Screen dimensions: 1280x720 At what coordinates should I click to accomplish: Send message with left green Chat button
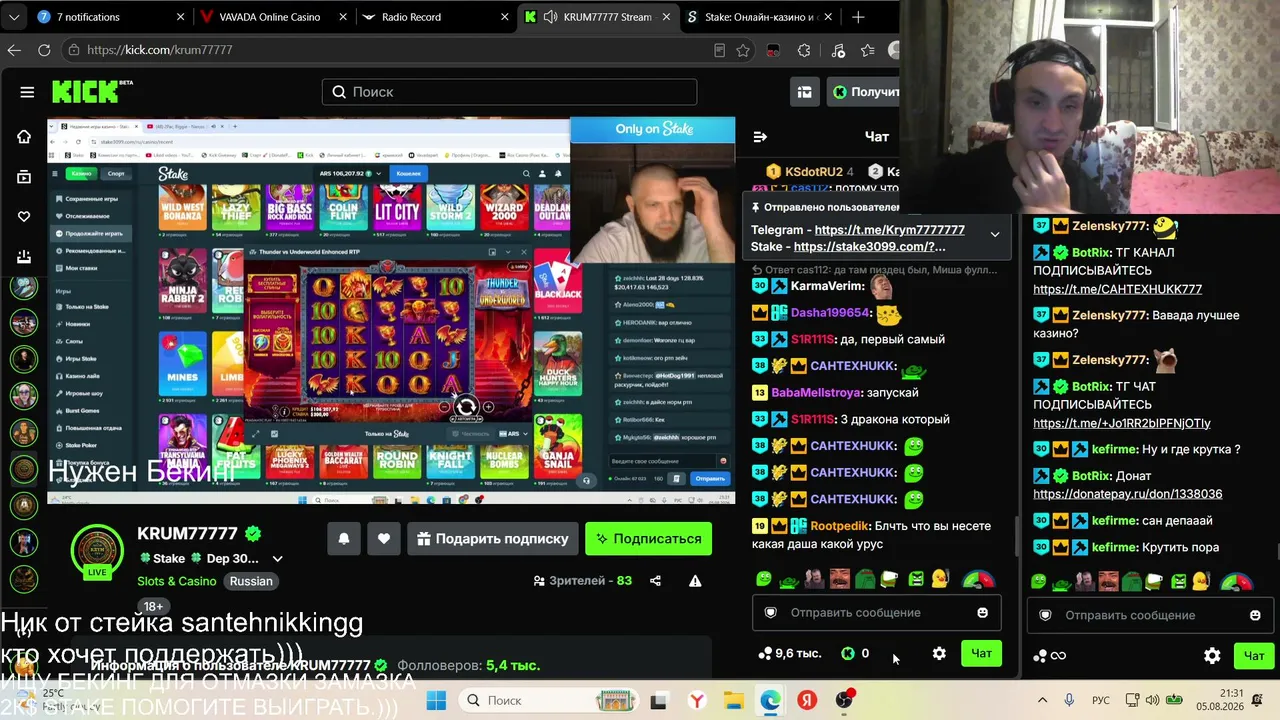pos(982,654)
